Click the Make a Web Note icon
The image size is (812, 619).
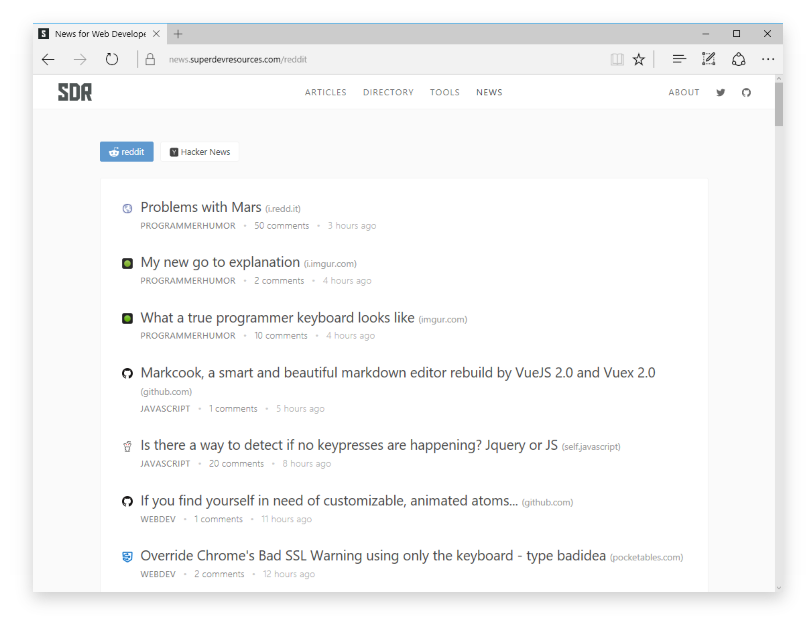pyautogui.click(x=709, y=59)
